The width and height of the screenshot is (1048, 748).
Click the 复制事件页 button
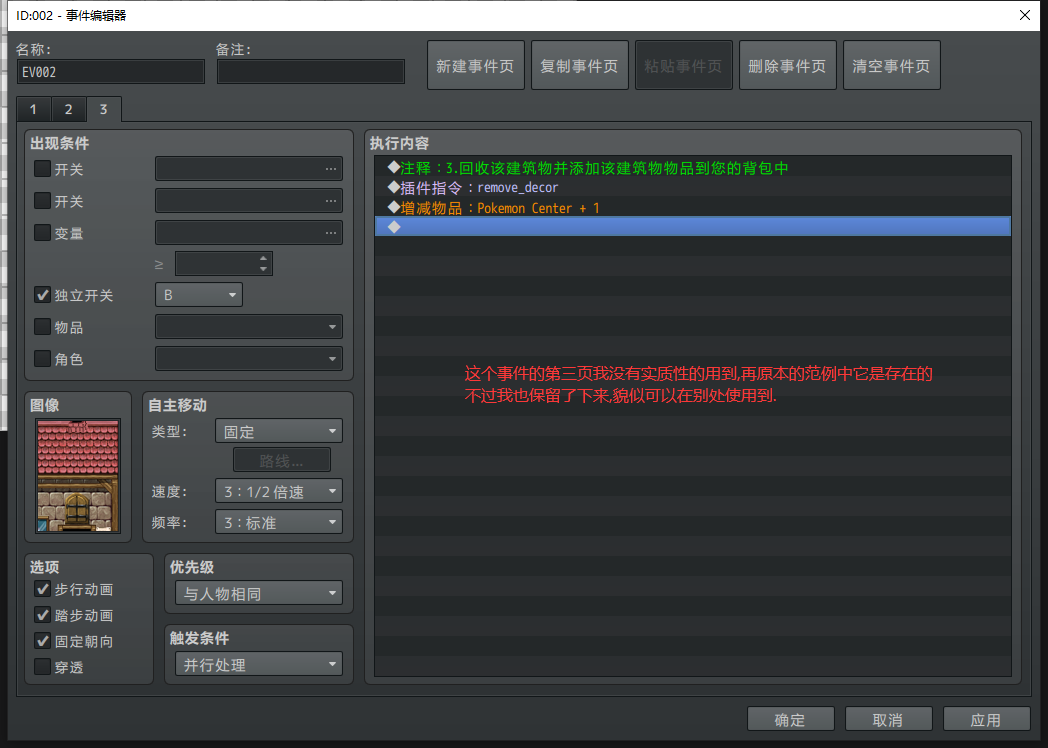tap(579, 66)
